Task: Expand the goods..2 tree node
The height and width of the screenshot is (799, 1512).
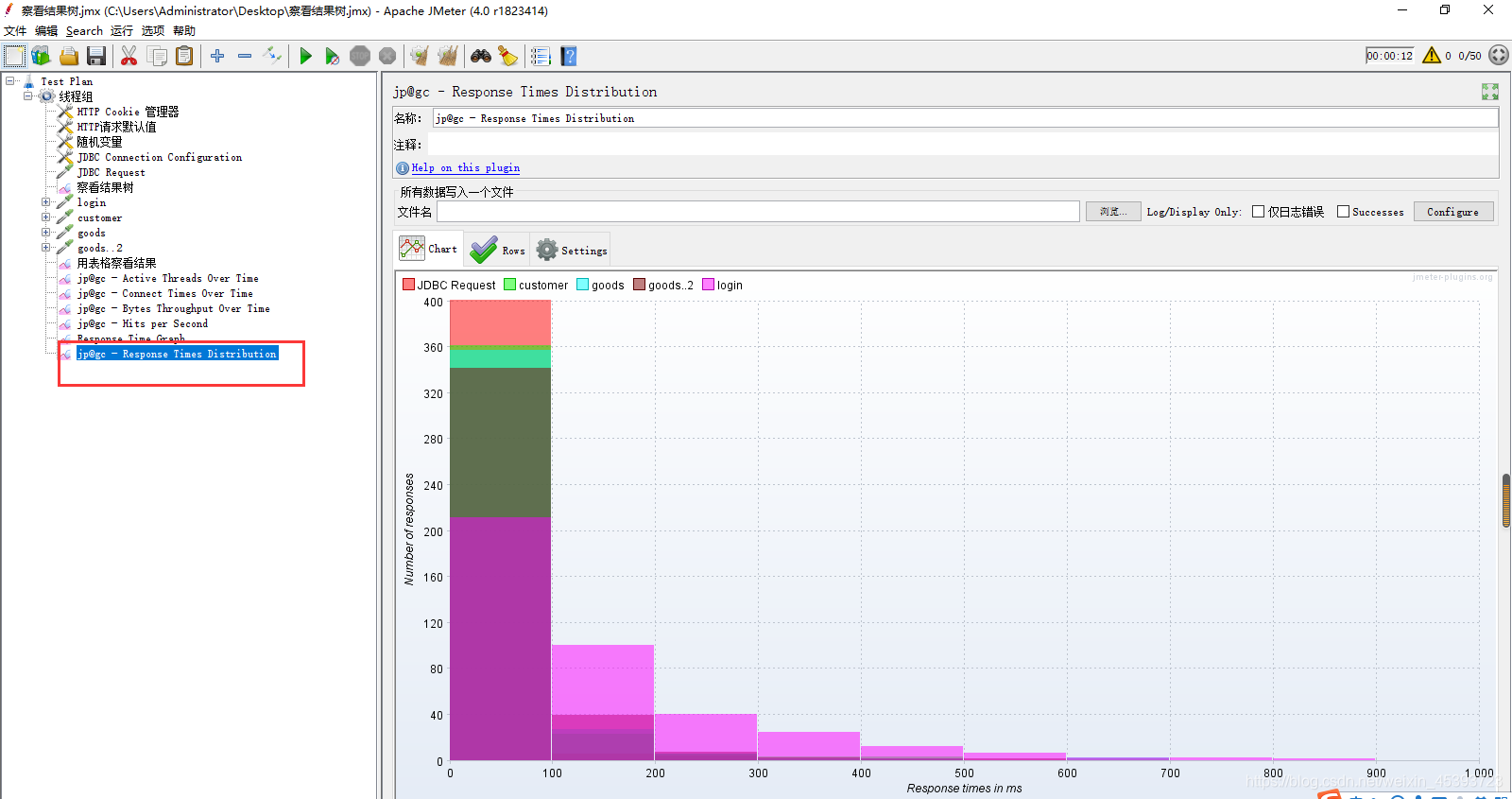Action: pyautogui.click(x=45, y=248)
